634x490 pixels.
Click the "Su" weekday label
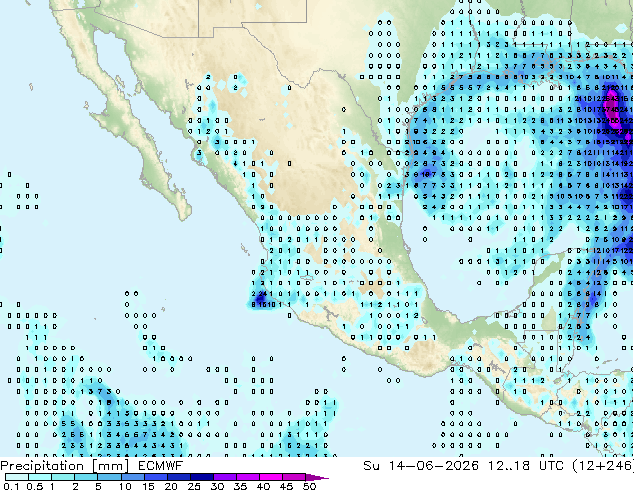pos(371,466)
